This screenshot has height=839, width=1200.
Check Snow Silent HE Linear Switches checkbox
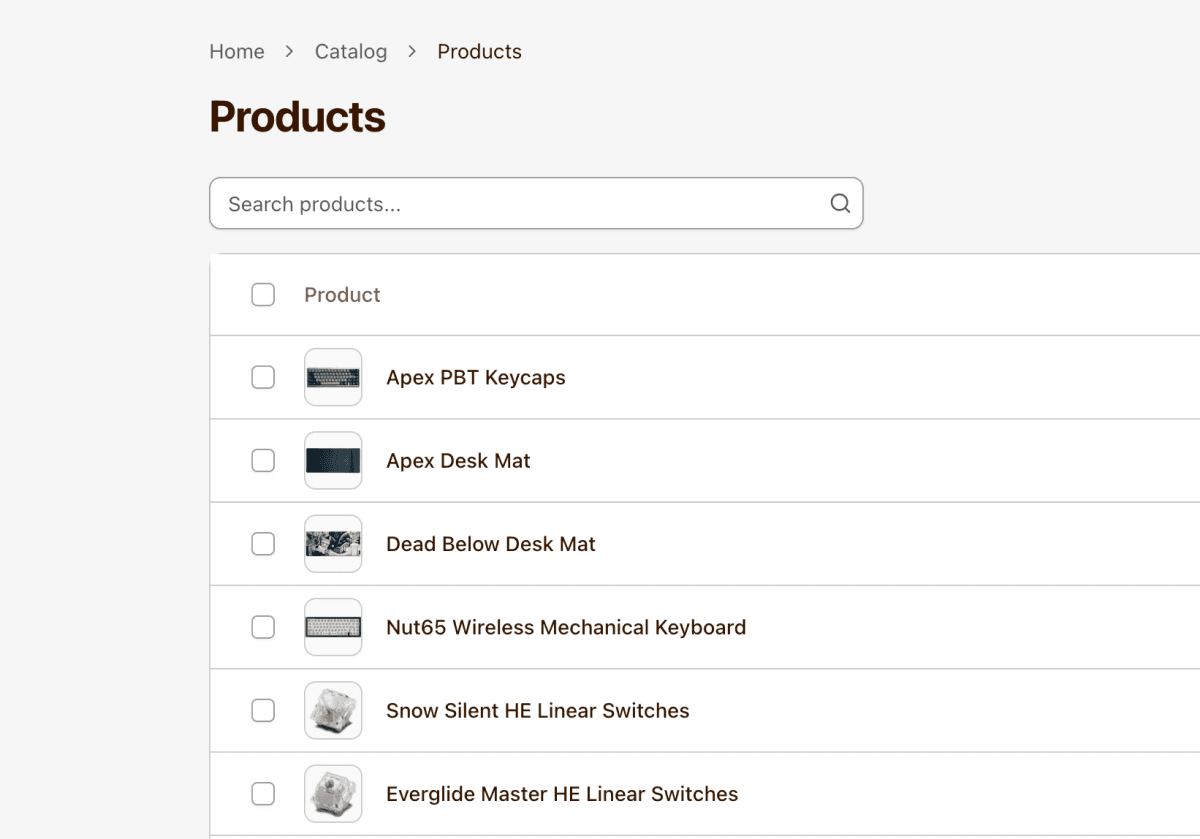[263, 710]
